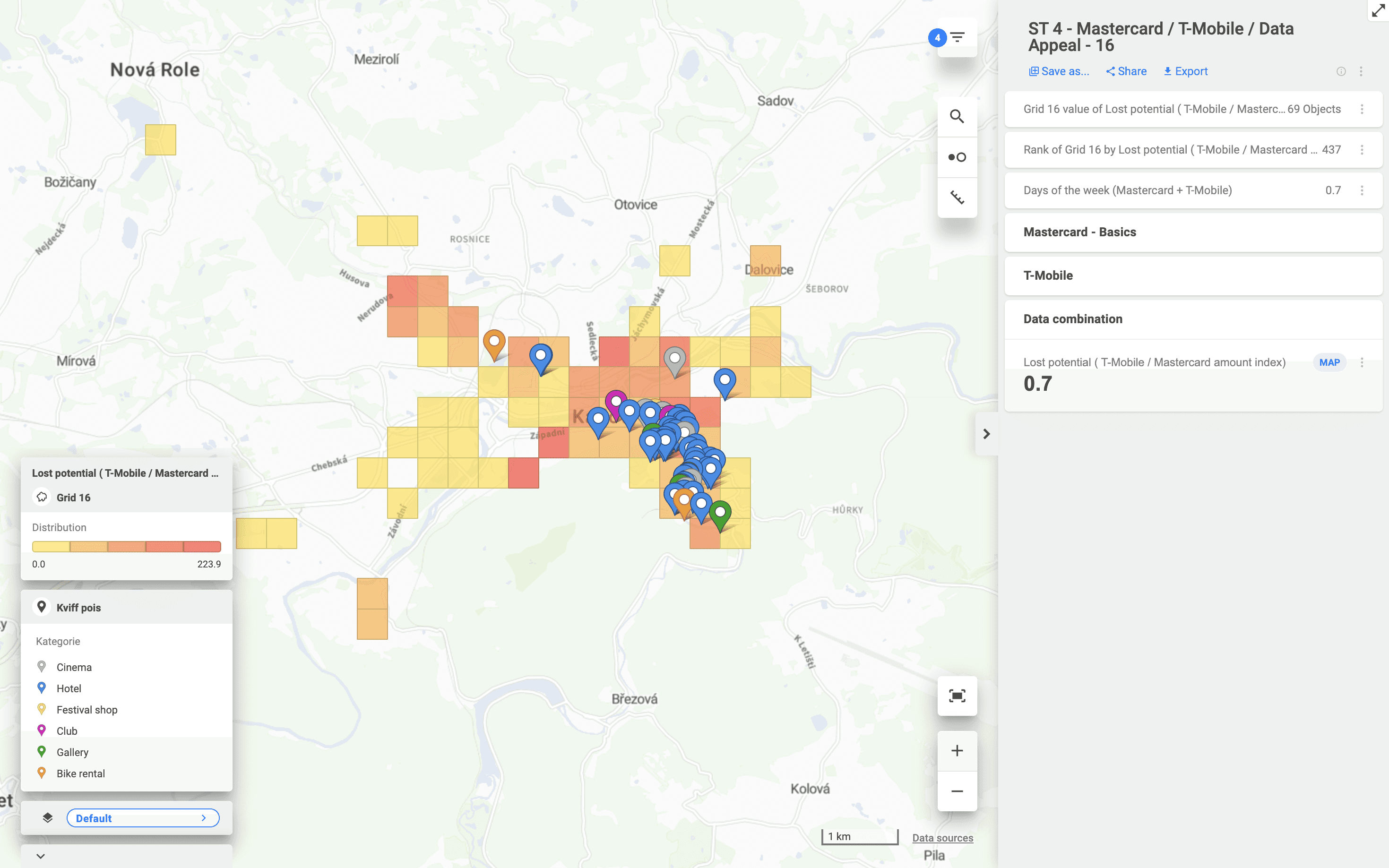Open the location comparison tool
The image size is (1389, 868).
tap(957, 156)
